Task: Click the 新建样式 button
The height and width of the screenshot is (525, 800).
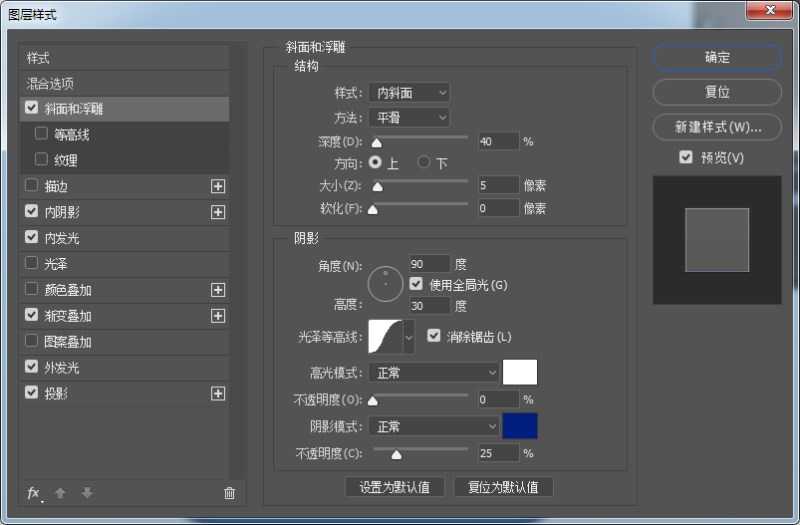Action: pos(716,127)
